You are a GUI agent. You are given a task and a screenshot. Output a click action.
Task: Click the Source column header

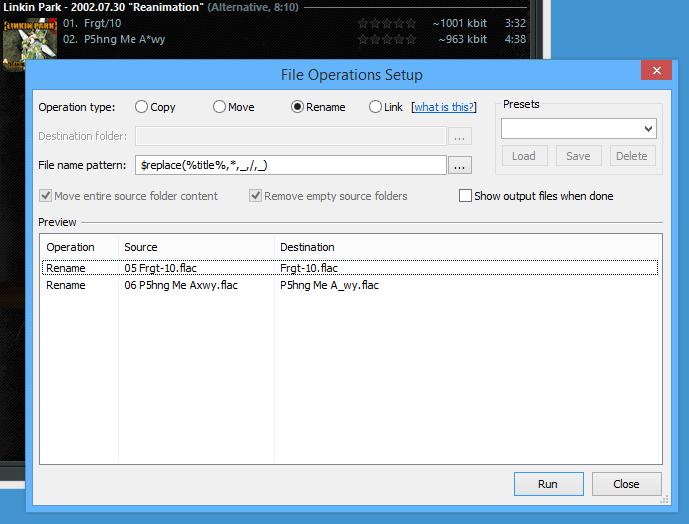point(196,247)
